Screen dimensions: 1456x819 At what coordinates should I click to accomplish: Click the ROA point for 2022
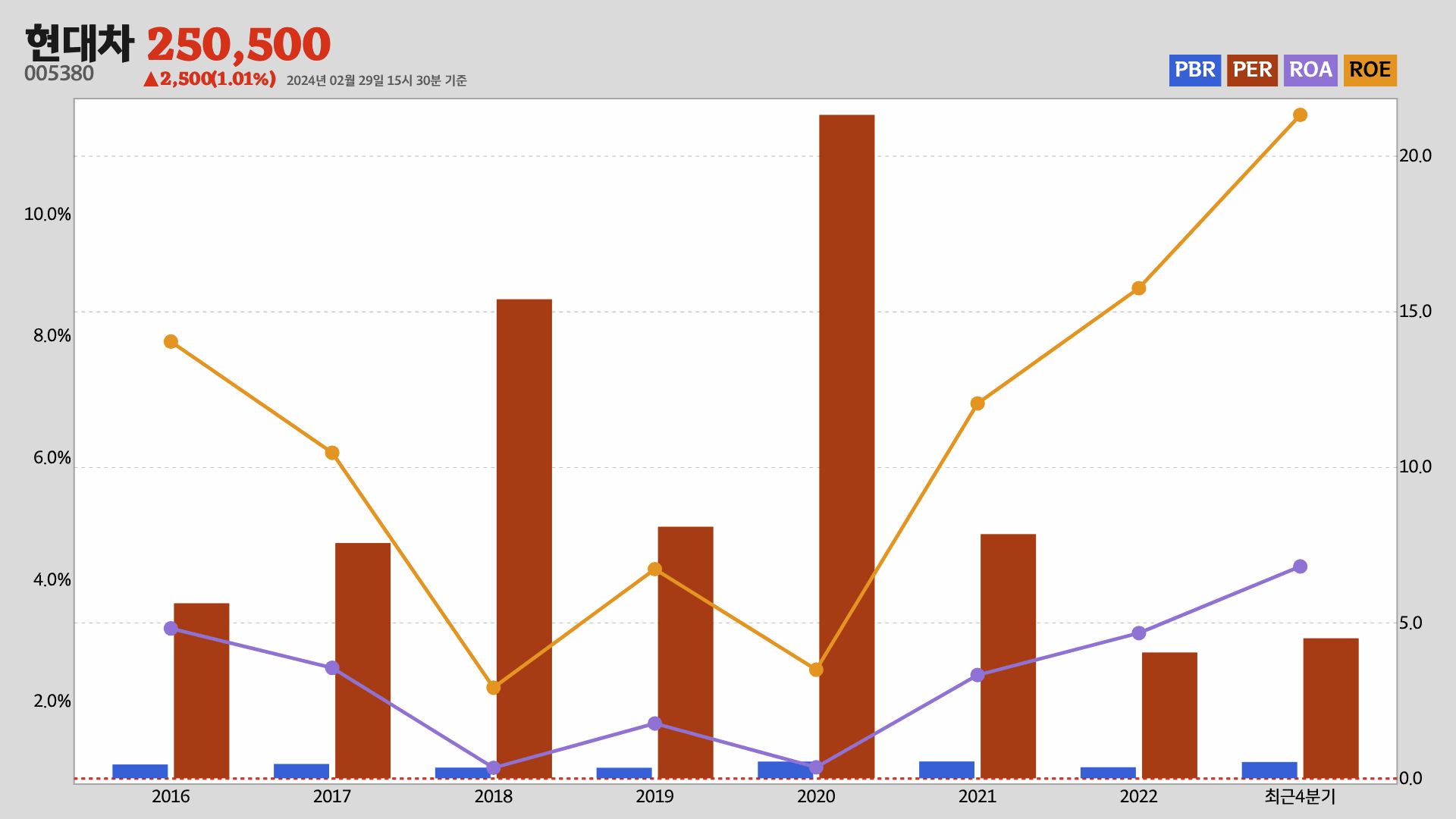1139,633
